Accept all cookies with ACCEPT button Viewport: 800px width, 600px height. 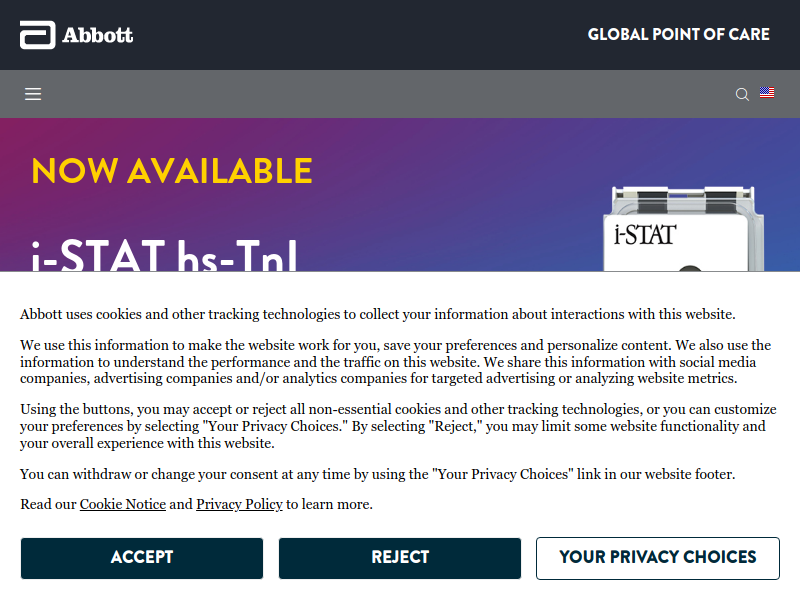pyautogui.click(x=142, y=558)
